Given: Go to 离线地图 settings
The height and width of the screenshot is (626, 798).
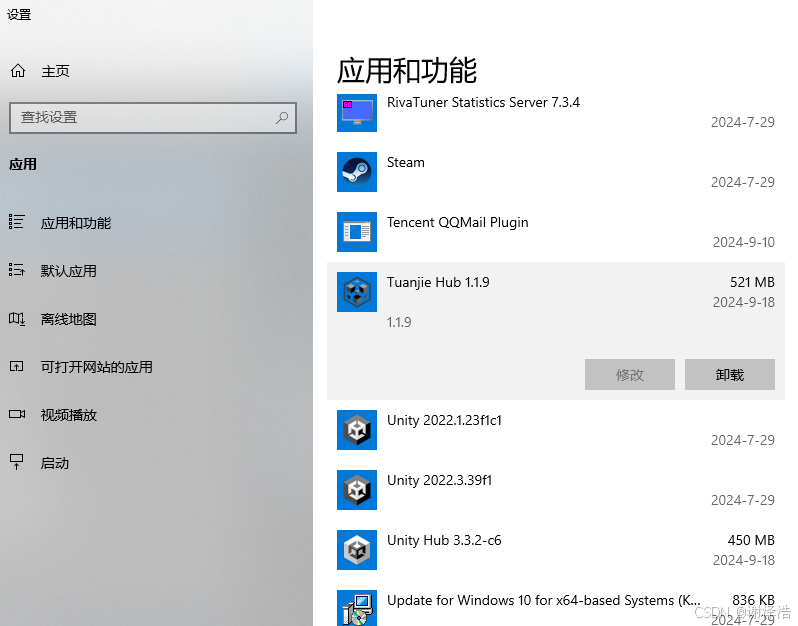Looking at the screenshot, I should 69,319.
